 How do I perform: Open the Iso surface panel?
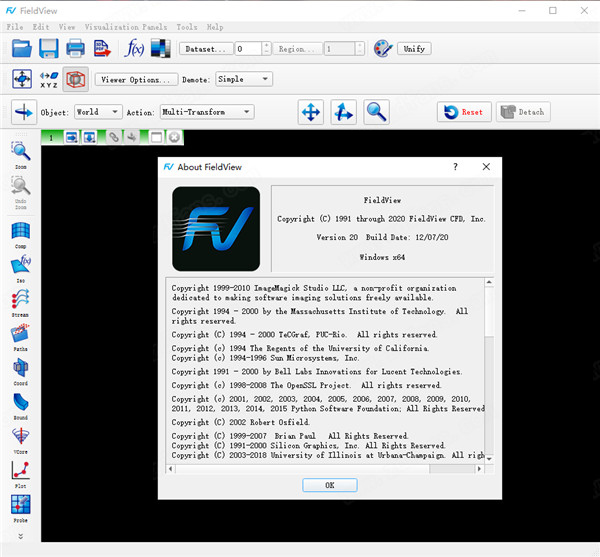pyautogui.click(x=21, y=269)
